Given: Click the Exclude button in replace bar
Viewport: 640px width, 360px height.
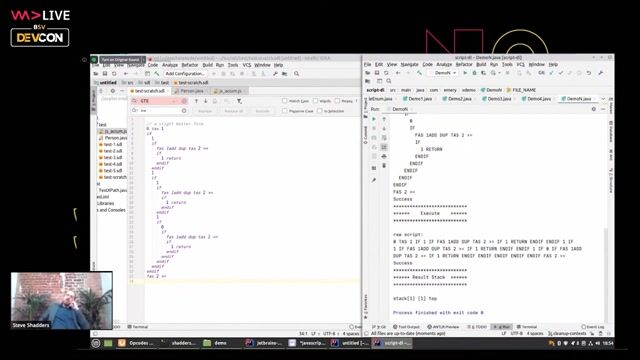Looking at the screenshot, I should [262, 111].
